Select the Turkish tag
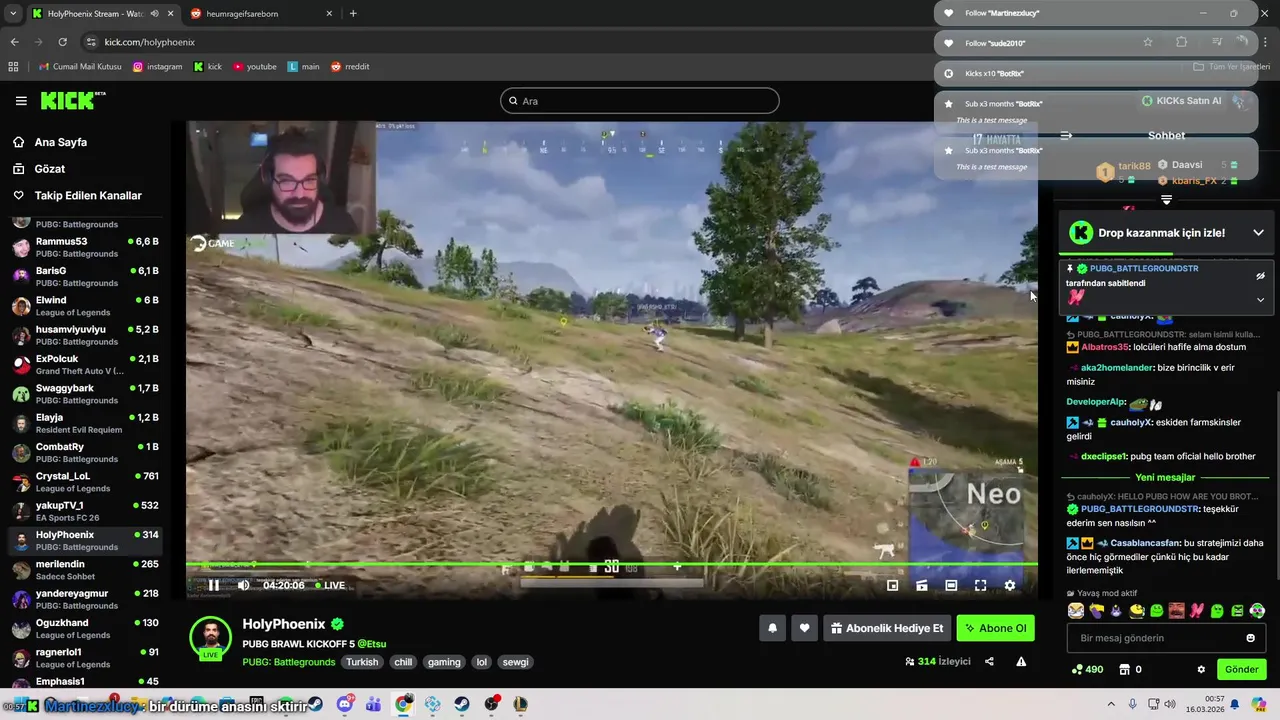This screenshot has height=720, width=1280. (362, 662)
